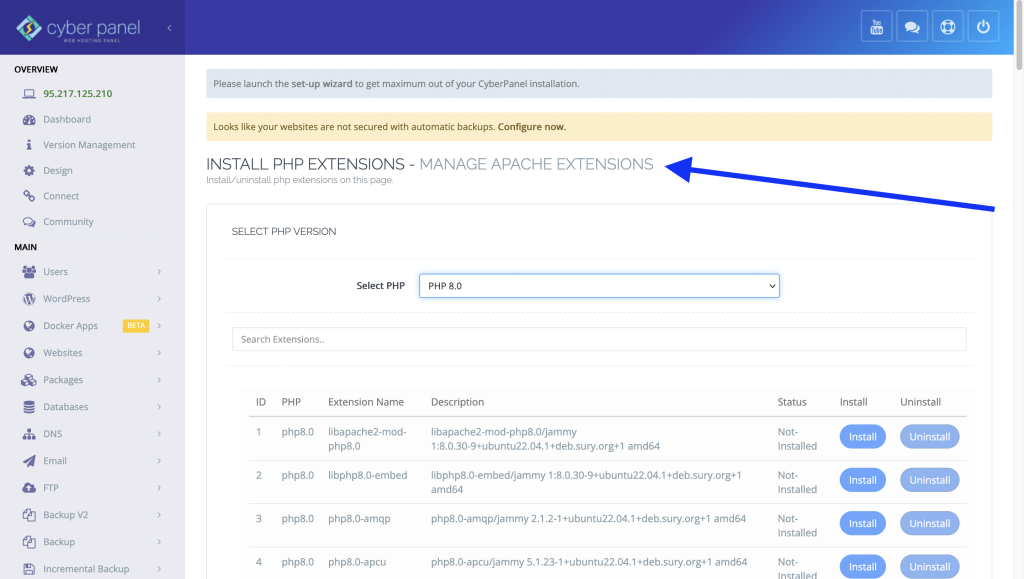Click the Docker Apps globe icon
This screenshot has height=579, width=1024.
coord(29,326)
